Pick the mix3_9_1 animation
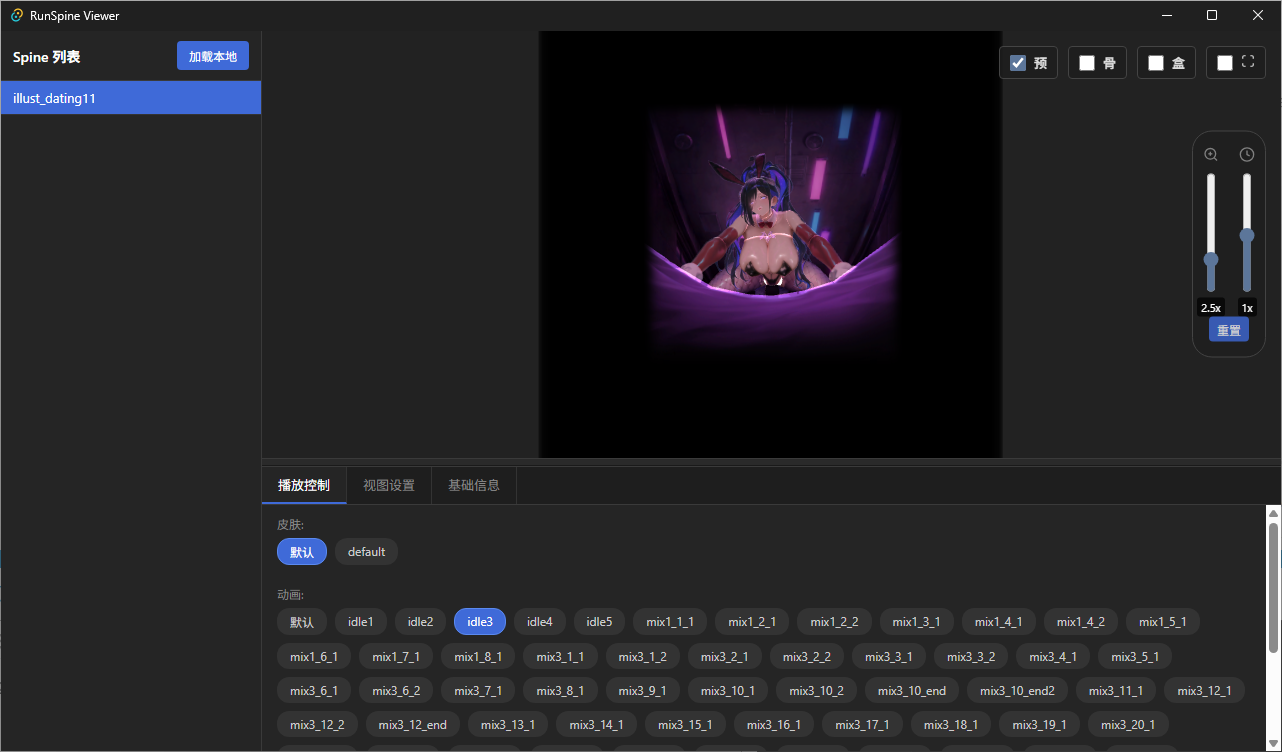The image size is (1282, 752). pyautogui.click(x=643, y=691)
